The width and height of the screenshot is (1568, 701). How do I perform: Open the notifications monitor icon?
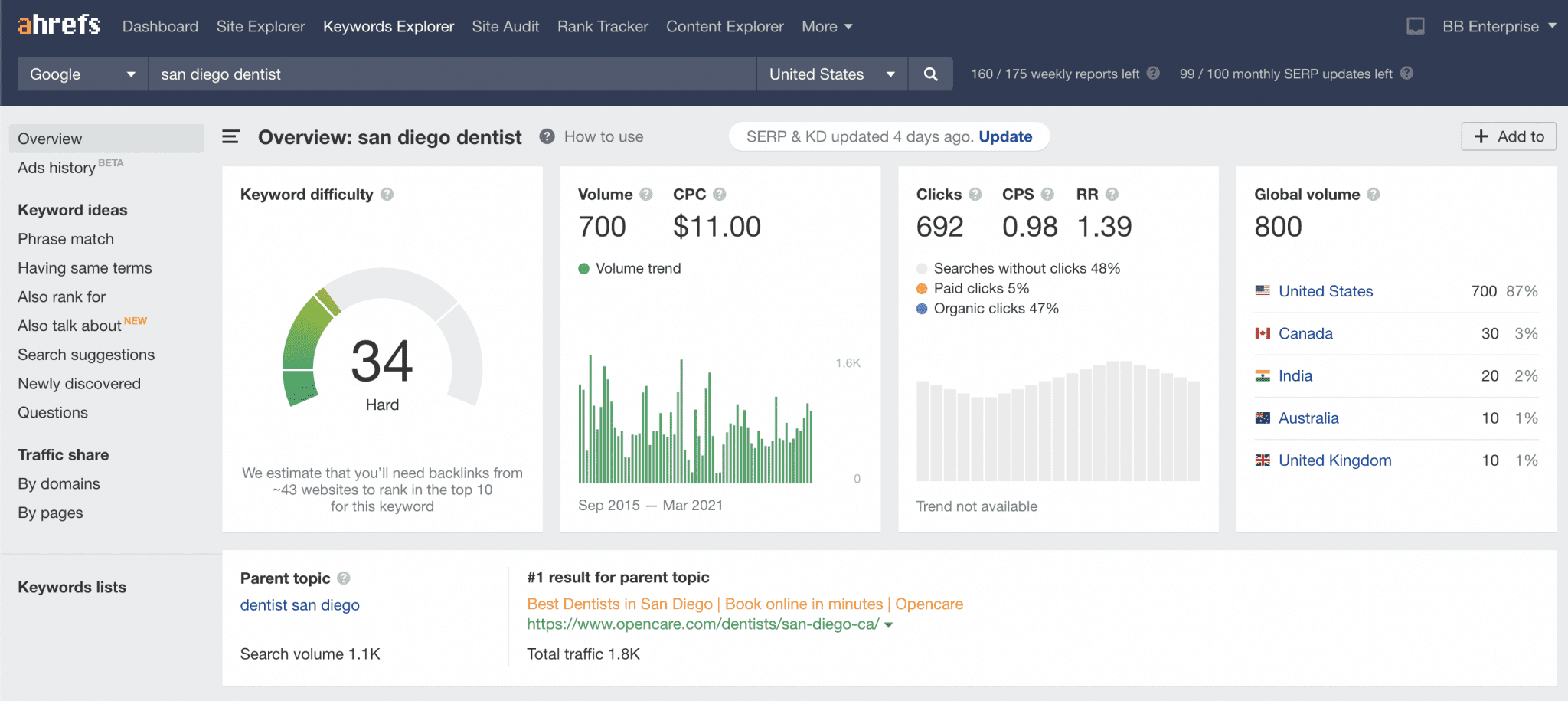[1416, 27]
